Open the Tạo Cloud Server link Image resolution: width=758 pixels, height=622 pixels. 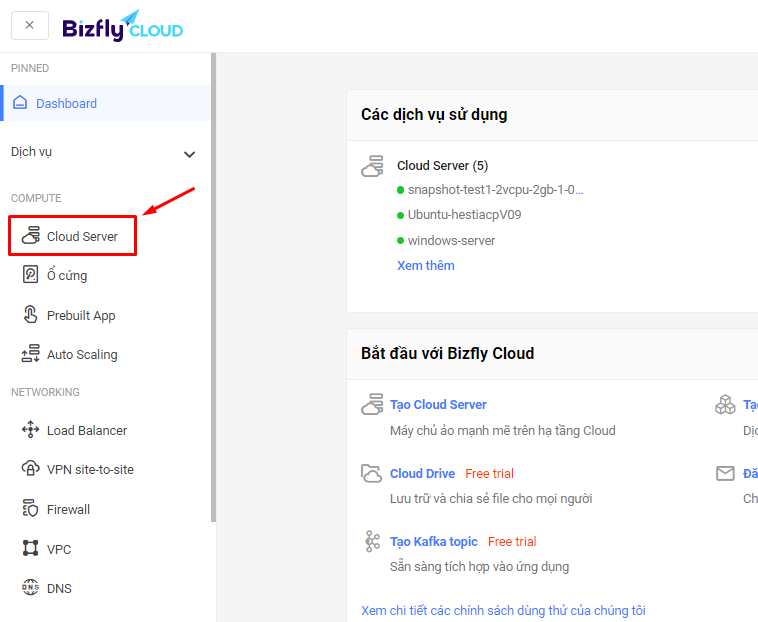pyautogui.click(x=438, y=405)
